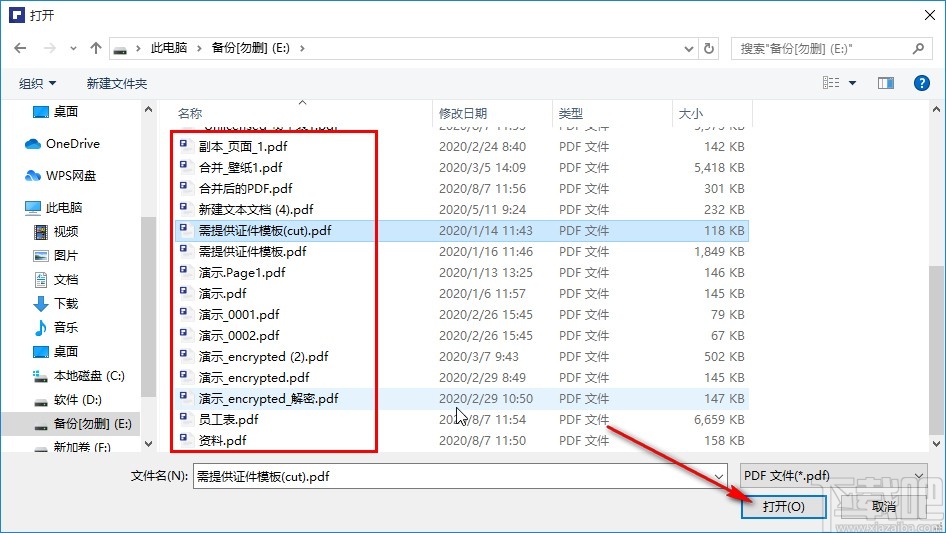This screenshot has width=946, height=533.
Task: Select file 新建文本文档 (4).pdf
Action: pyautogui.click(x=256, y=210)
